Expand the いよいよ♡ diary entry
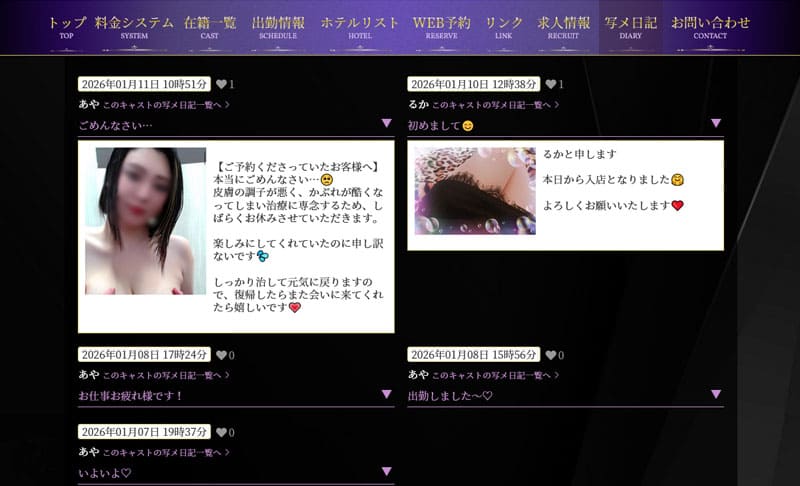Viewport: 800px width, 486px height. tap(387, 471)
